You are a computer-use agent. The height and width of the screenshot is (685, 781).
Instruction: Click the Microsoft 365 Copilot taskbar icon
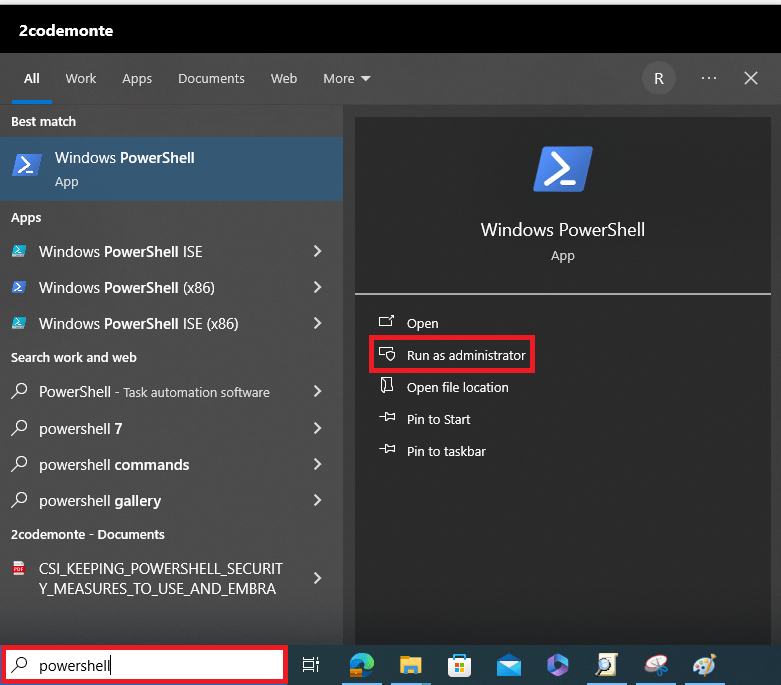coord(558,664)
